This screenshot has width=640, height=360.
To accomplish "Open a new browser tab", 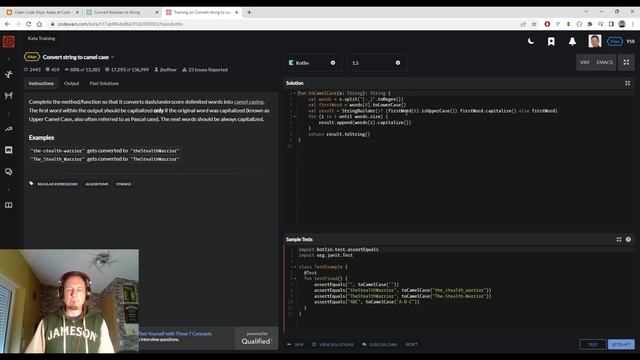I will pyautogui.click(x=249, y=12).
